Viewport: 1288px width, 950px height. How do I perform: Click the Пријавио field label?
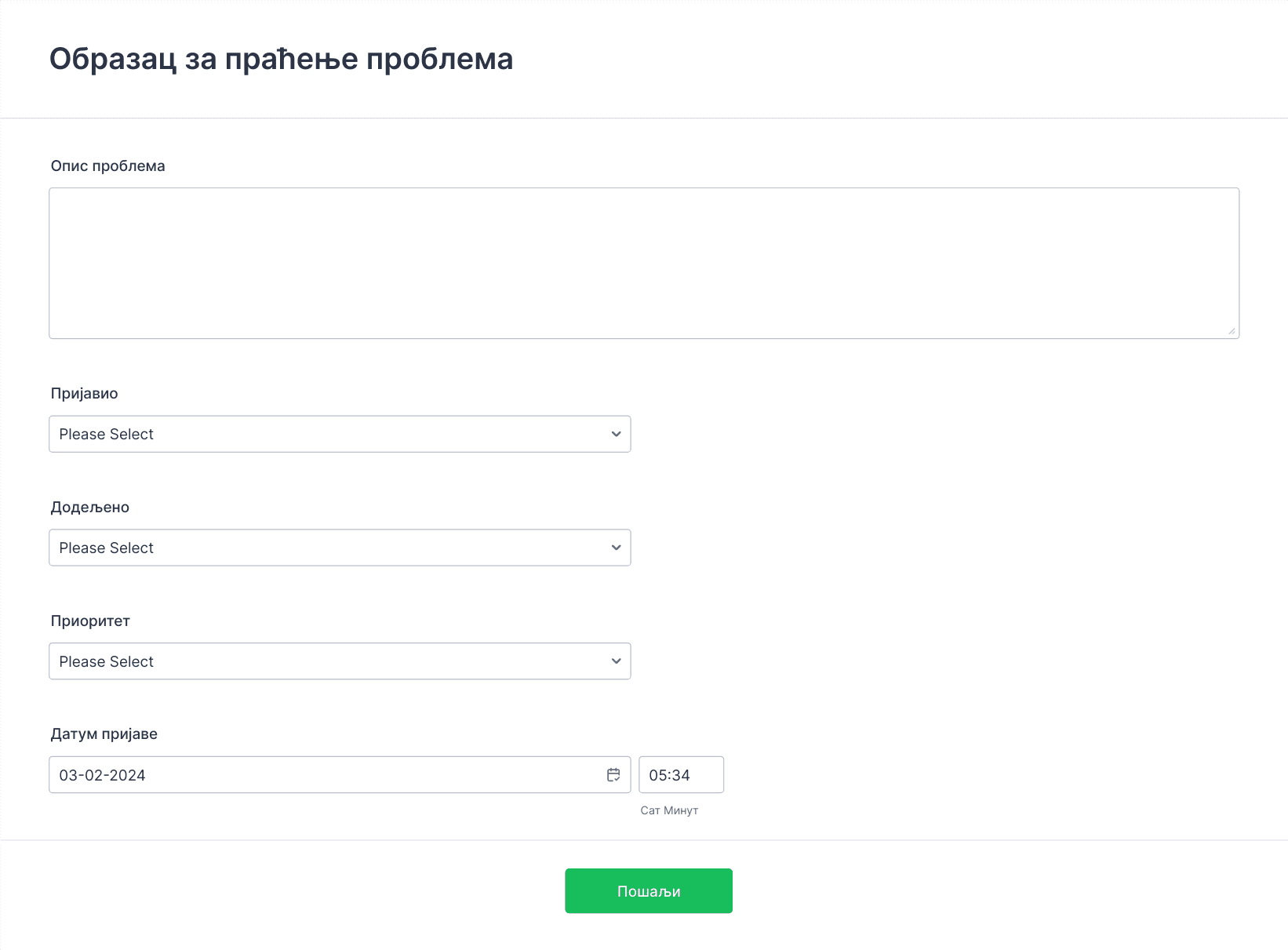[85, 394]
